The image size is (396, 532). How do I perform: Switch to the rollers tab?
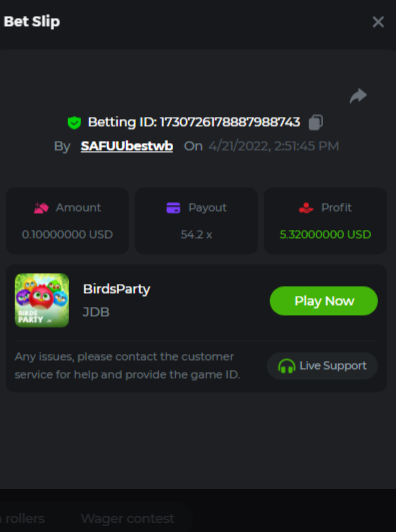22,518
